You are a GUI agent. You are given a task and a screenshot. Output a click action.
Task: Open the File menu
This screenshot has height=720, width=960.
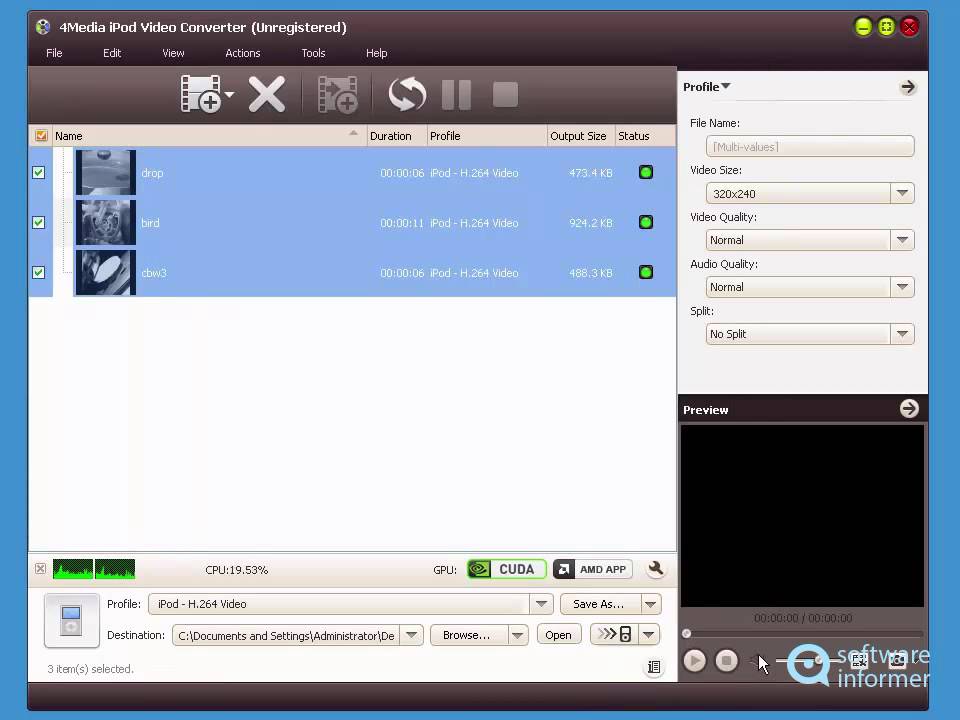pyautogui.click(x=54, y=53)
